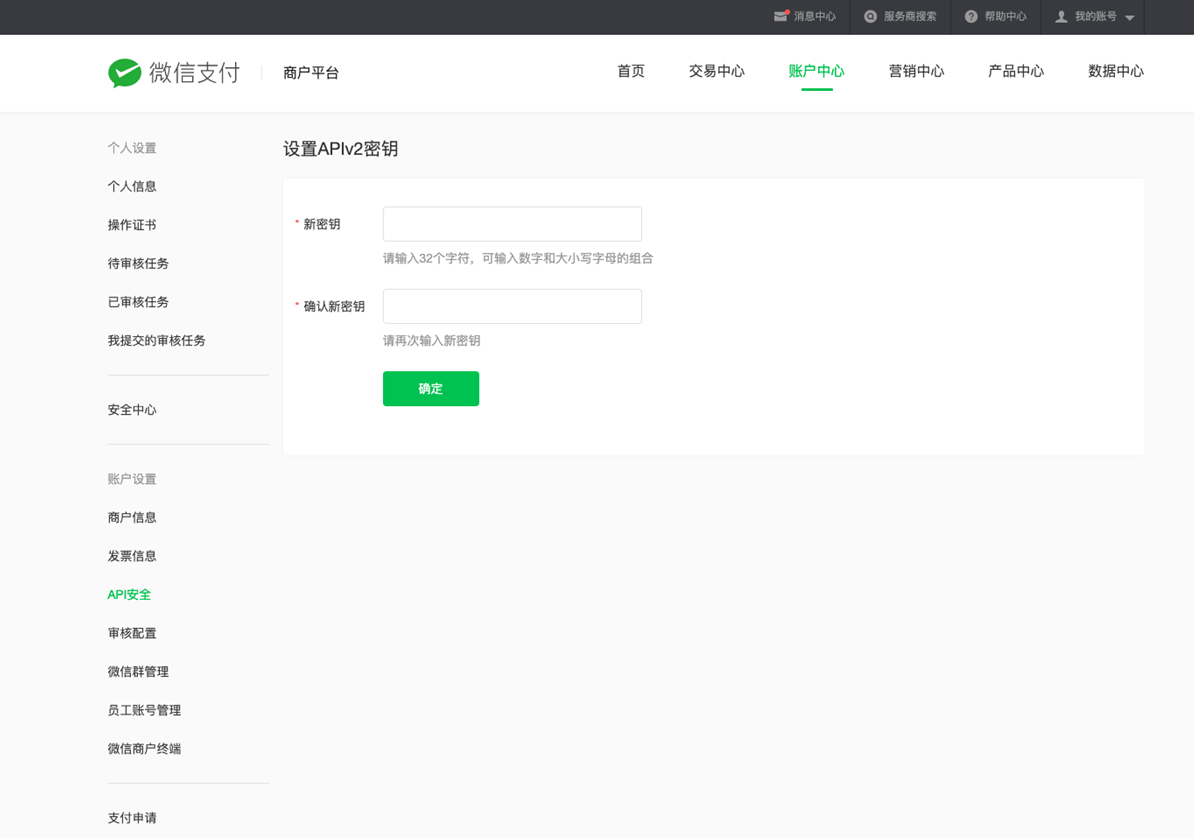The height and width of the screenshot is (838, 1194).
Task: Open 消息中心 in the top bar
Action: (x=814, y=17)
